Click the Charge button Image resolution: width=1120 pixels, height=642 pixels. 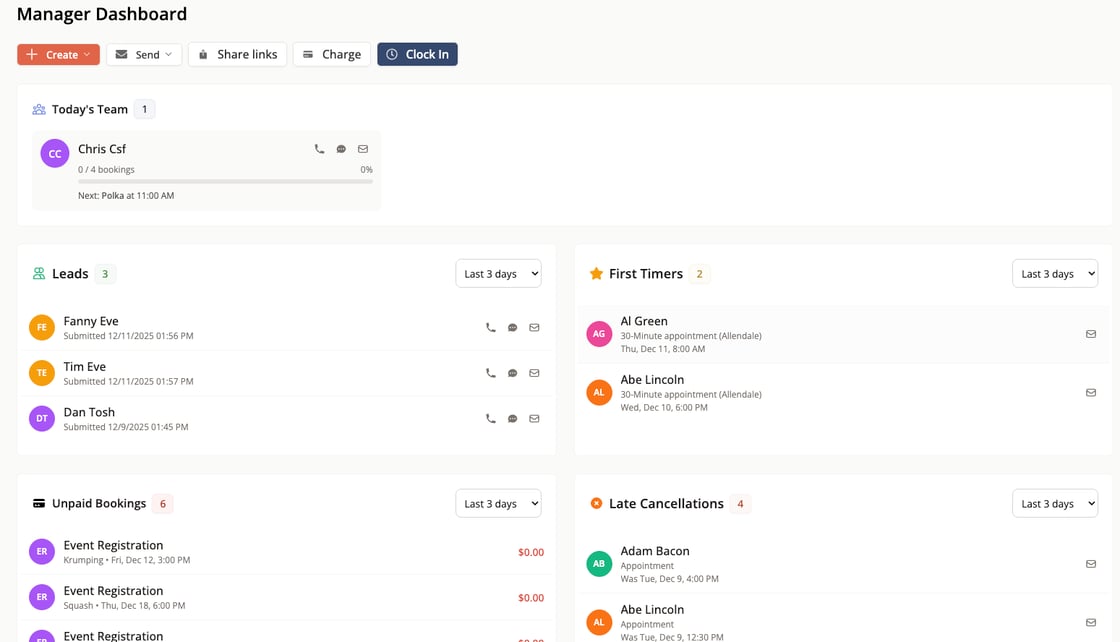tap(331, 54)
